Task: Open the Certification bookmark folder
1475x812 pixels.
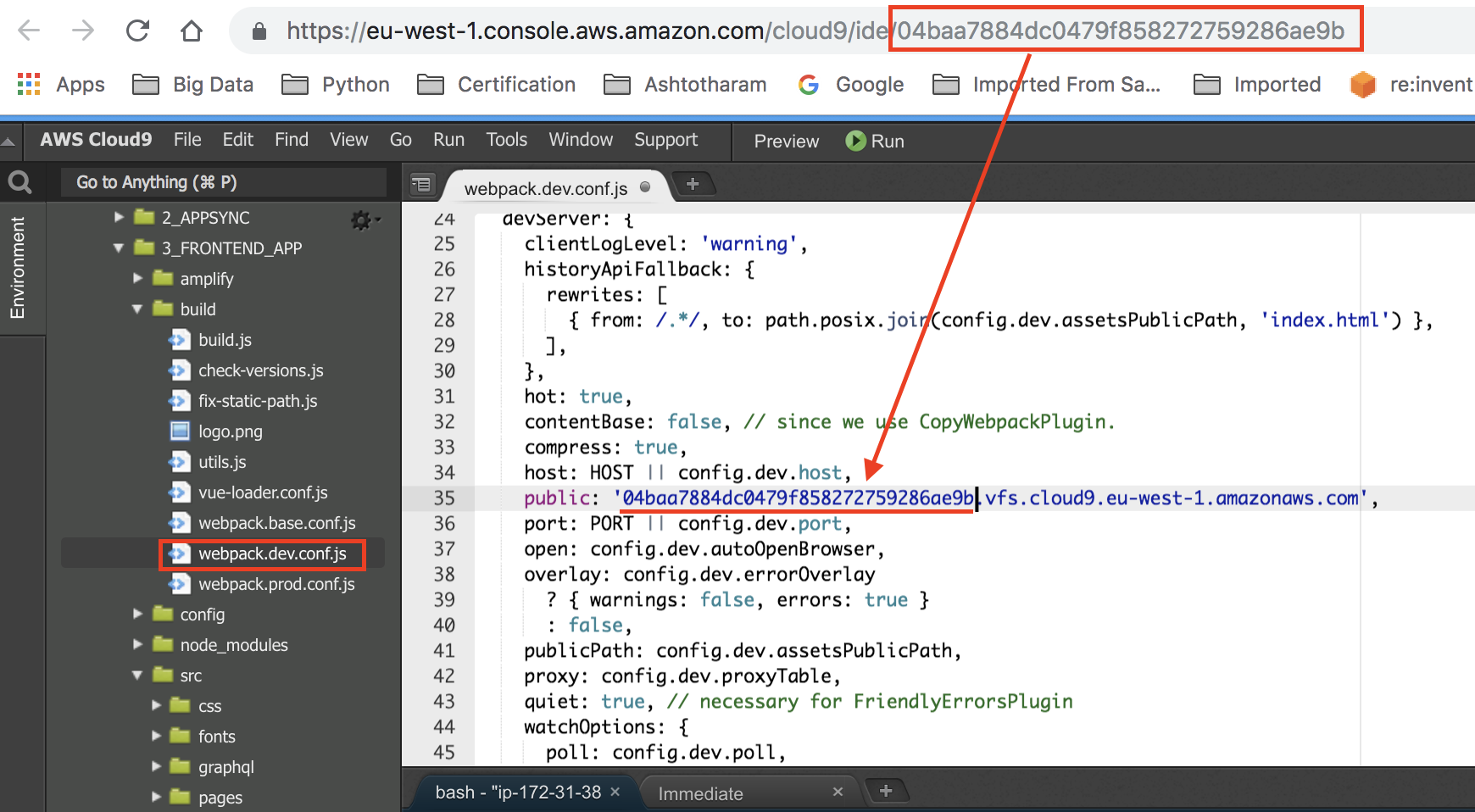Action: [497, 85]
